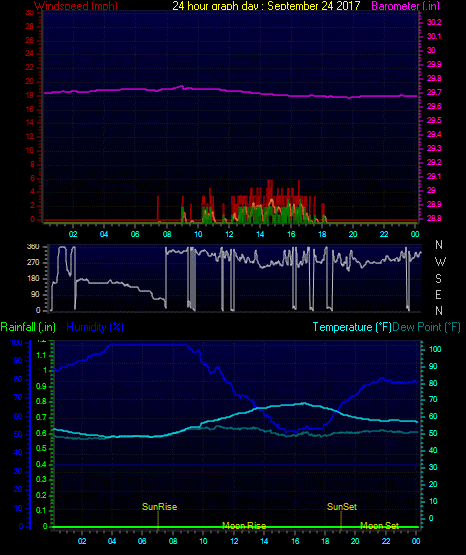
Task: Click the 270 degree wind direction tick
Action: tap(34, 263)
